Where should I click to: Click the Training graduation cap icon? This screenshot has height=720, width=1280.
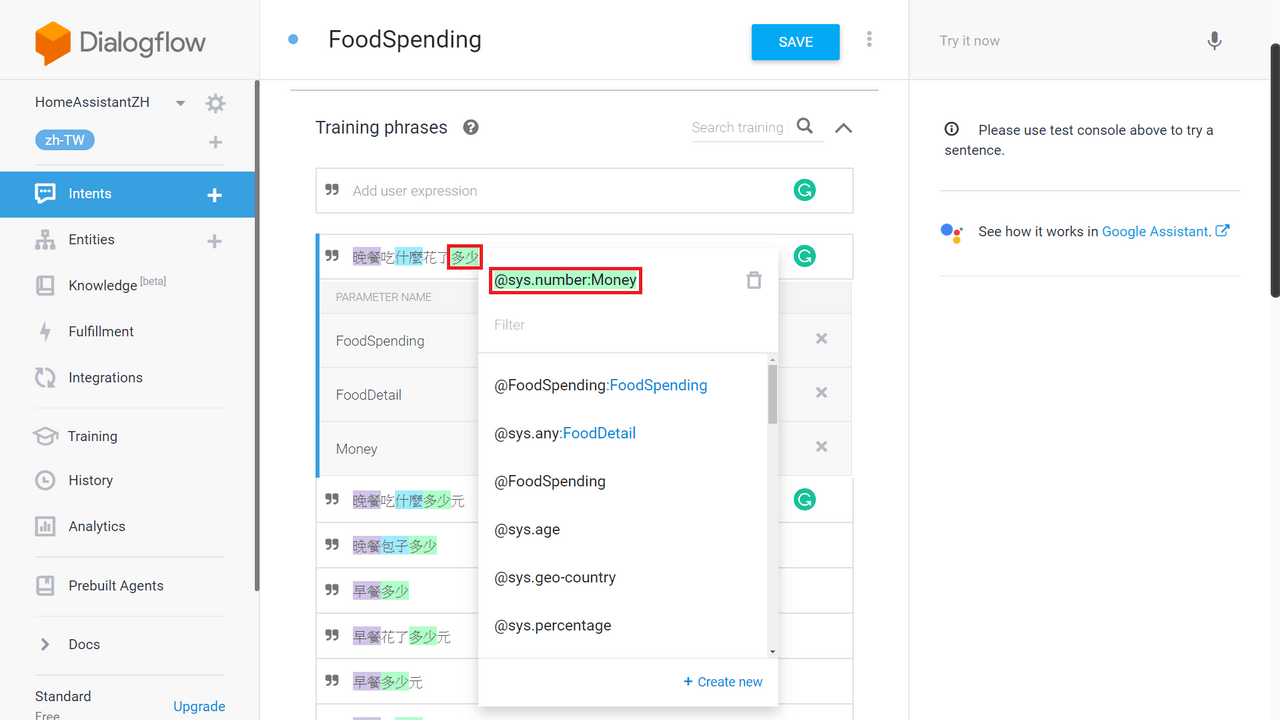45,436
